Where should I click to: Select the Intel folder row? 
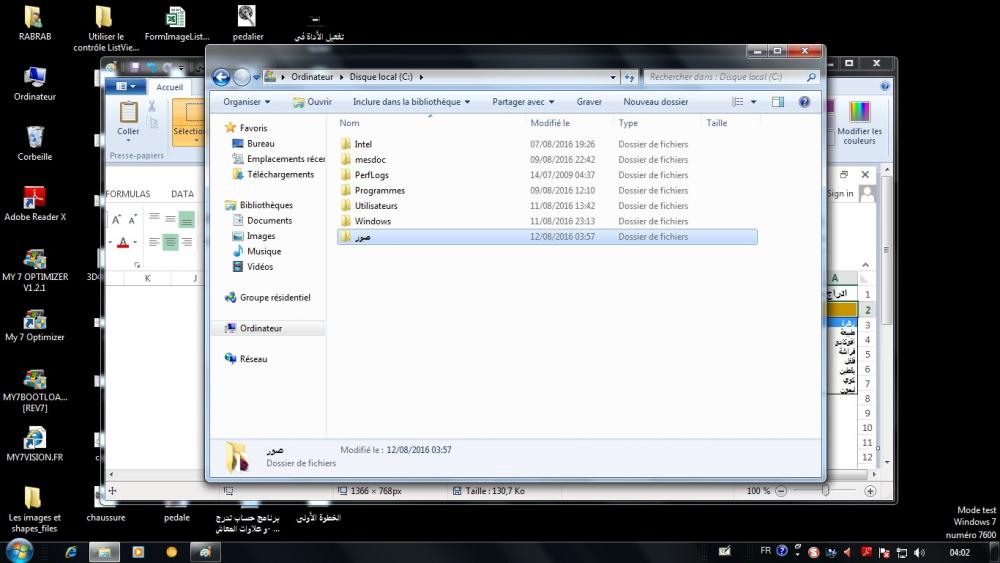[x=547, y=144]
